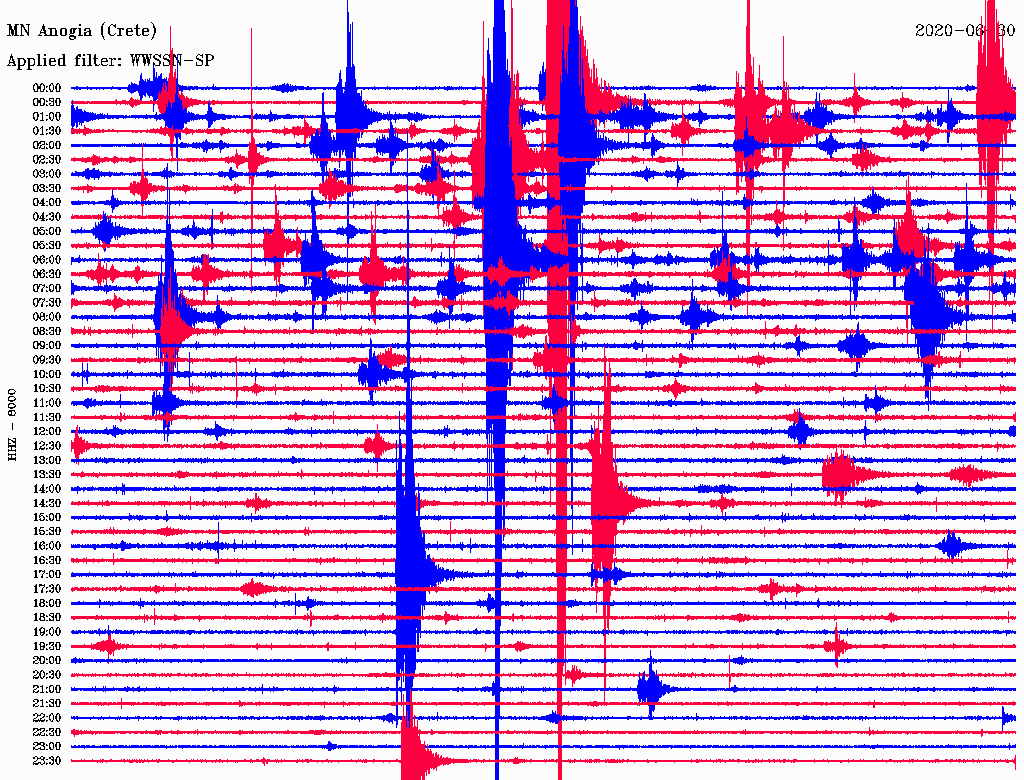Select the 09:30 time row label
The image size is (1024, 780).
[47, 360]
